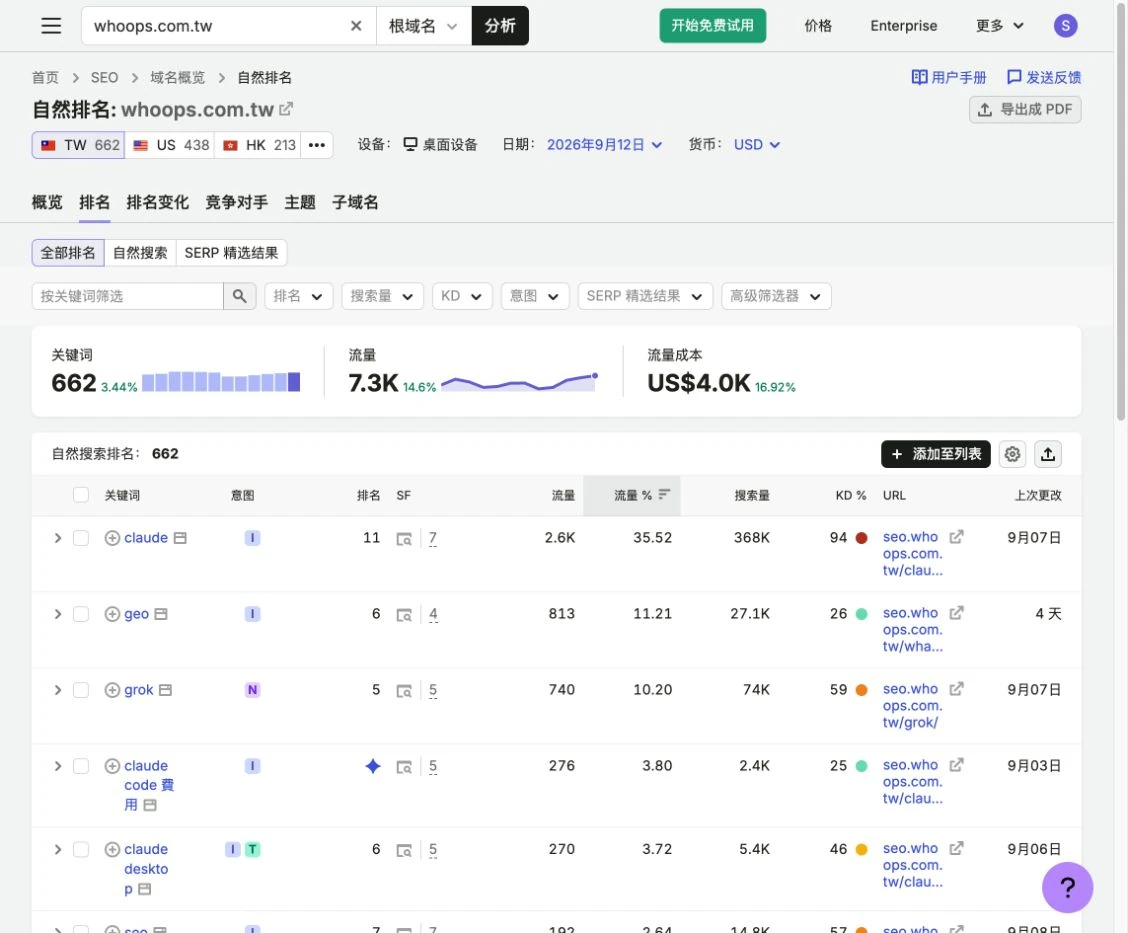This screenshot has height=933, width=1128.
Task: Click keywords trend bar chart
Action: 221,381
